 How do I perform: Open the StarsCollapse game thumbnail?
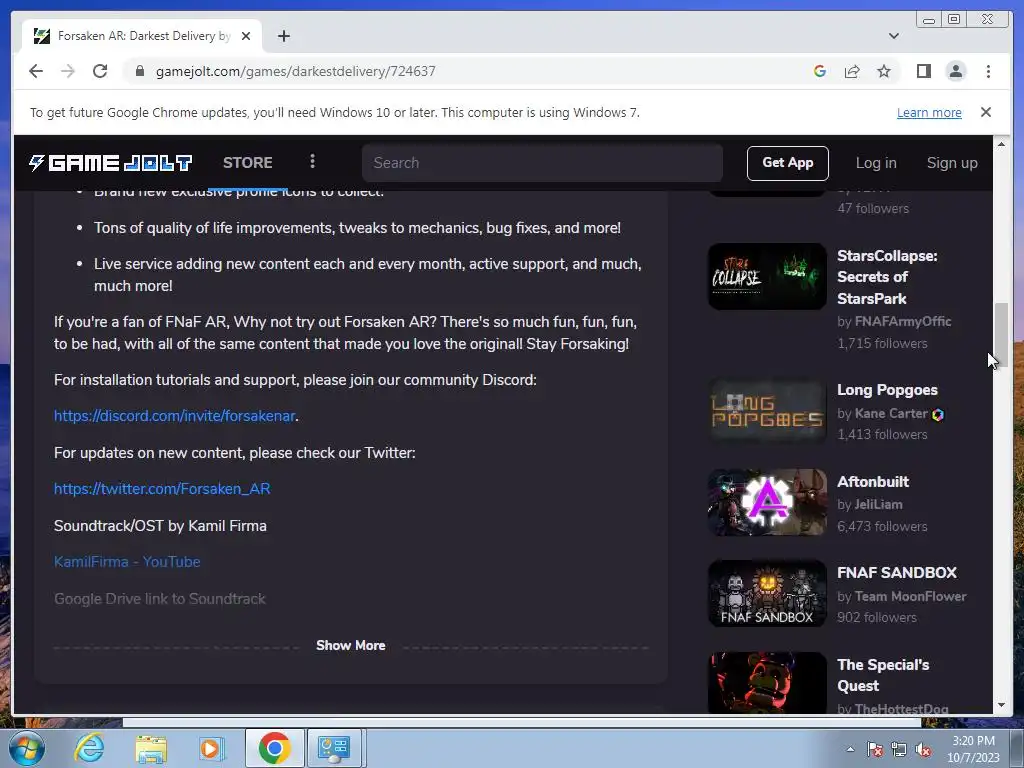(767, 276)
